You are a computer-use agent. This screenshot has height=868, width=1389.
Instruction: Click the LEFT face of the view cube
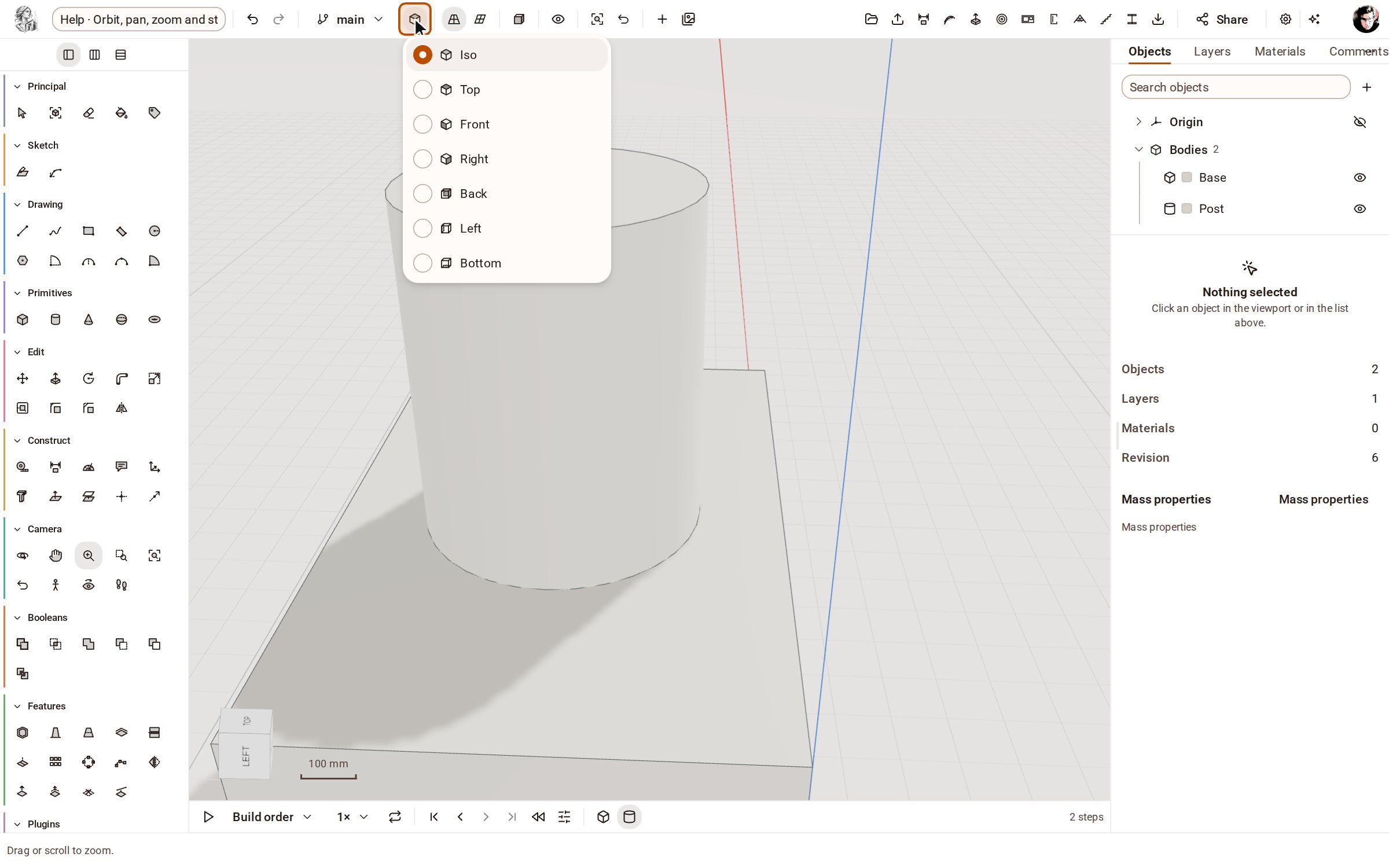[245, 756]
